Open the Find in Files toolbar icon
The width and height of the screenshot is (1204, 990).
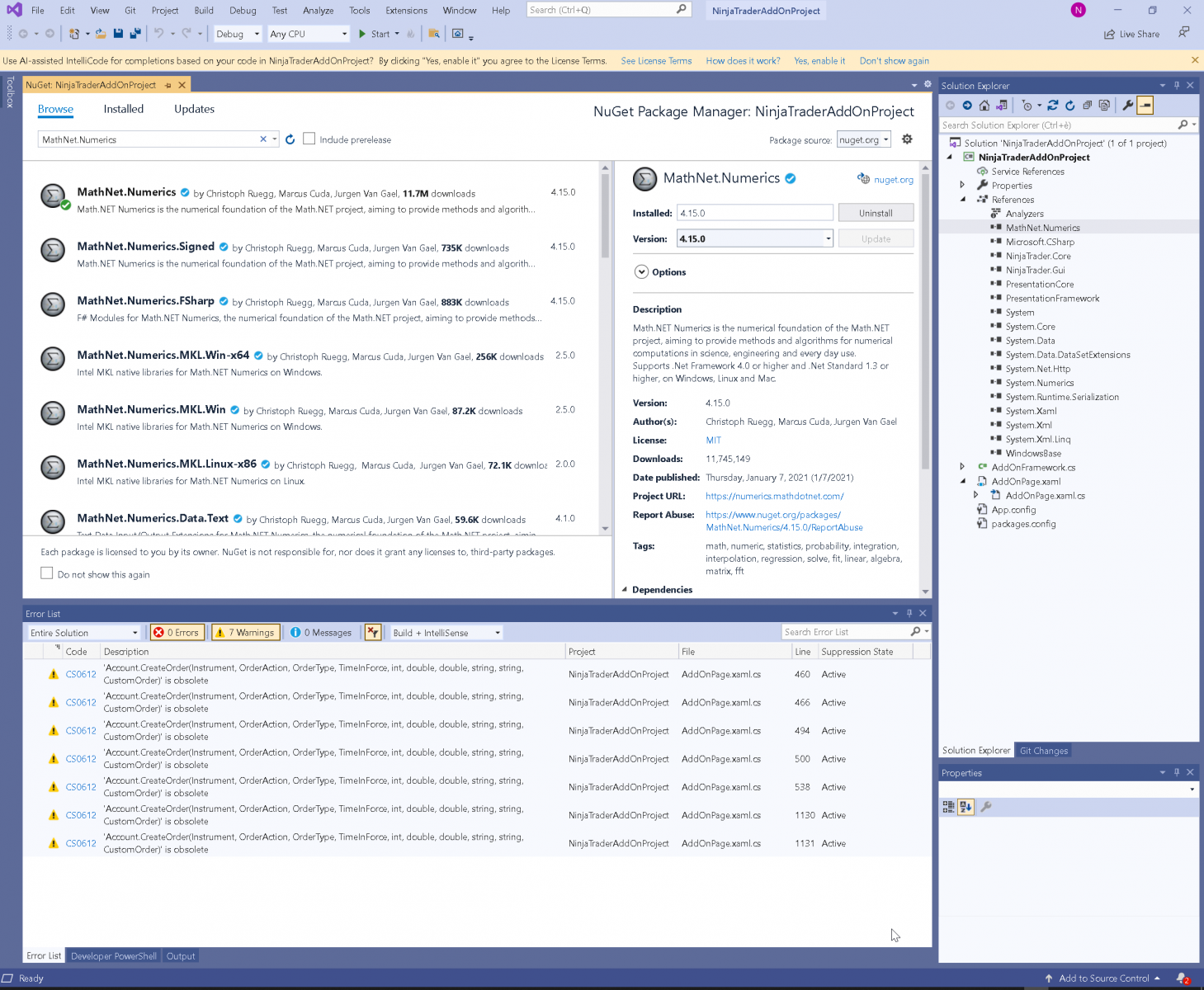click(x=433, y=34)
